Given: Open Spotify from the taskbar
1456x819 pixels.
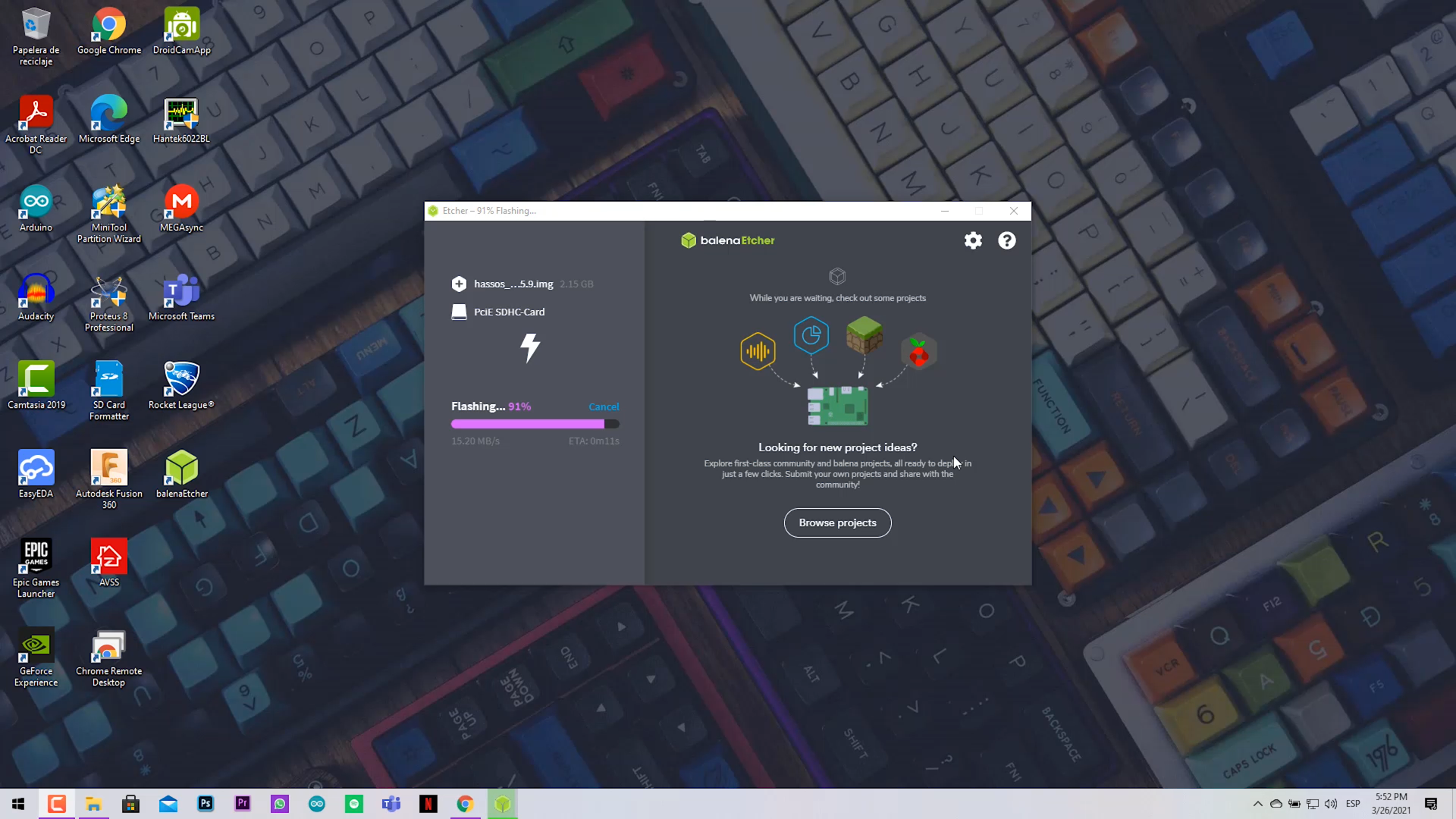Looking at the screenshot, I should coord(353,804).
